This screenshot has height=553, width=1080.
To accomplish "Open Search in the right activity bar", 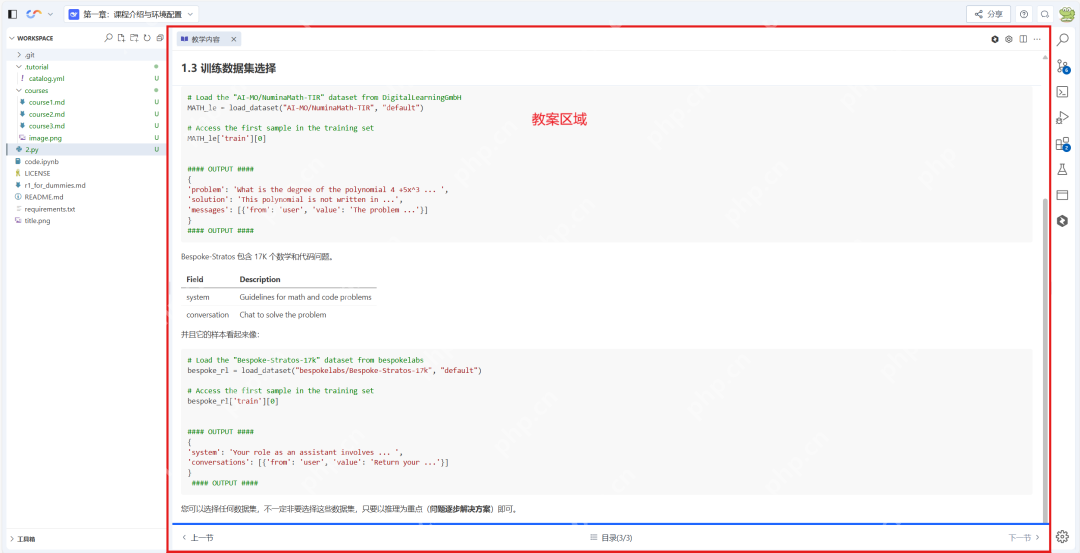I will pos(1063,40).
